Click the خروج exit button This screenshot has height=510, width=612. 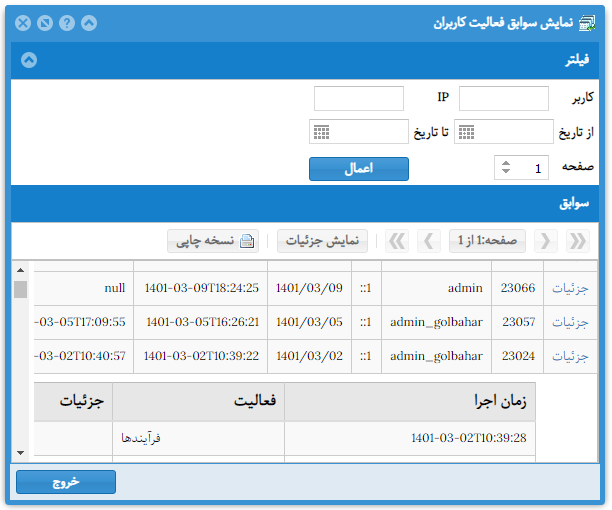[x=66, y=482]
